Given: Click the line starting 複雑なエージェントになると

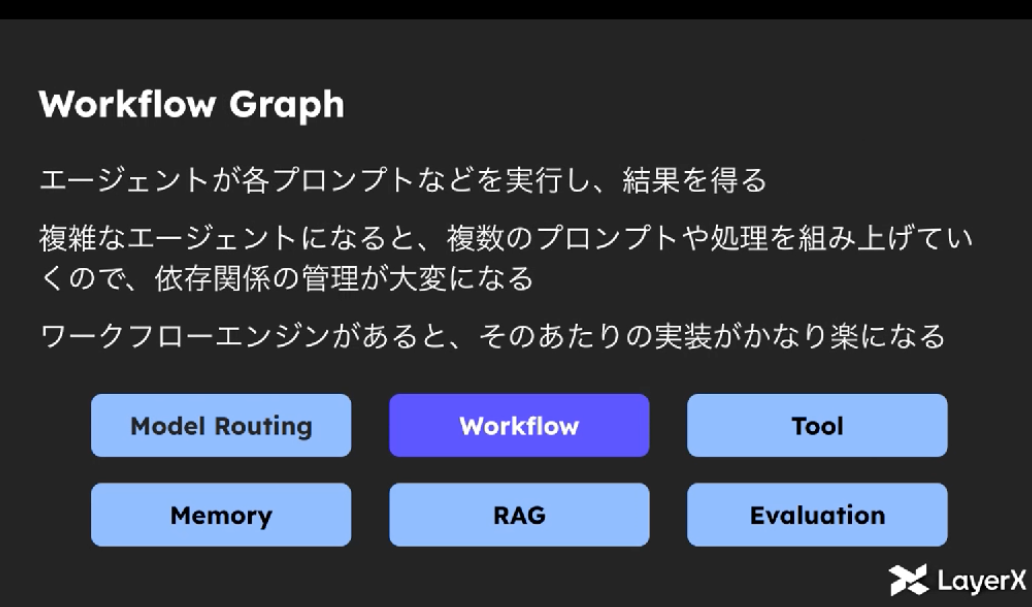Looking at the screenshot, I should click(x=505, y=238).
